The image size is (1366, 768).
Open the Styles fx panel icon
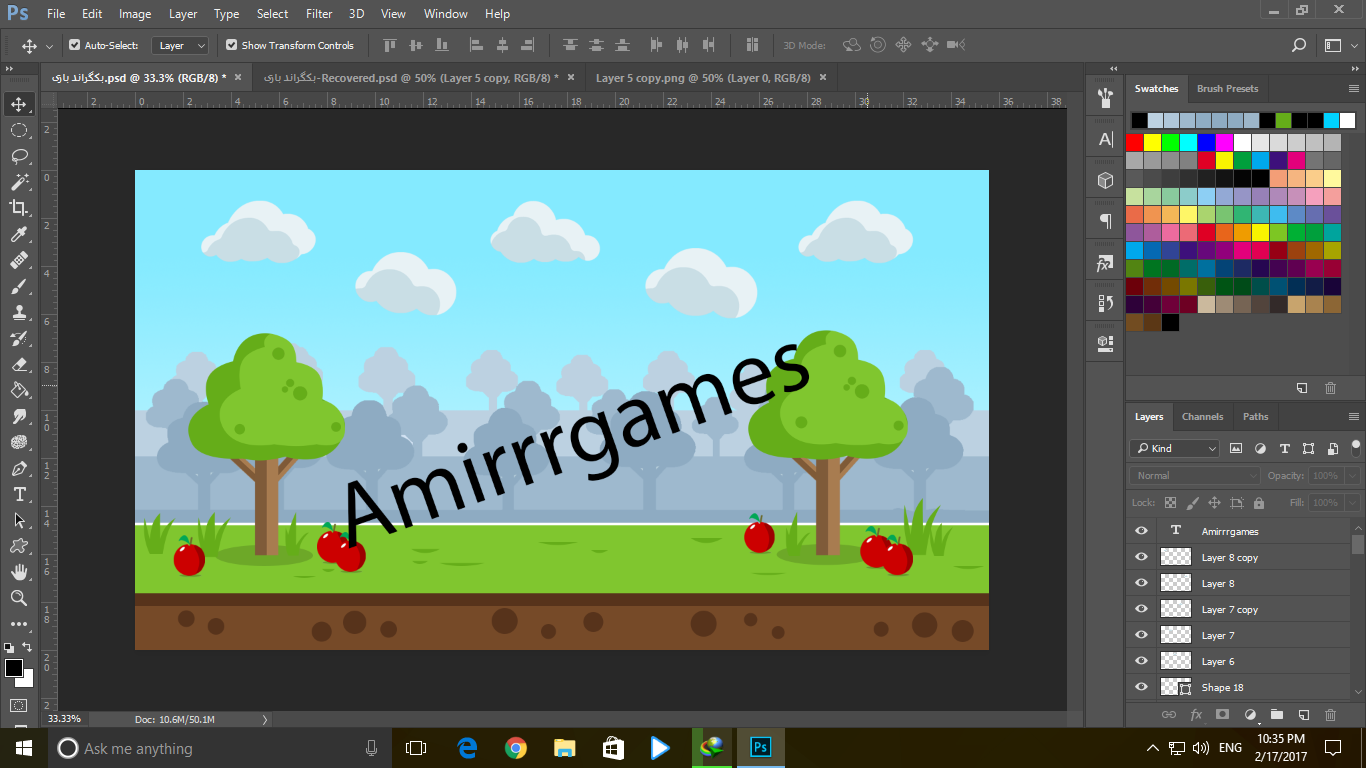(1105, 264)
